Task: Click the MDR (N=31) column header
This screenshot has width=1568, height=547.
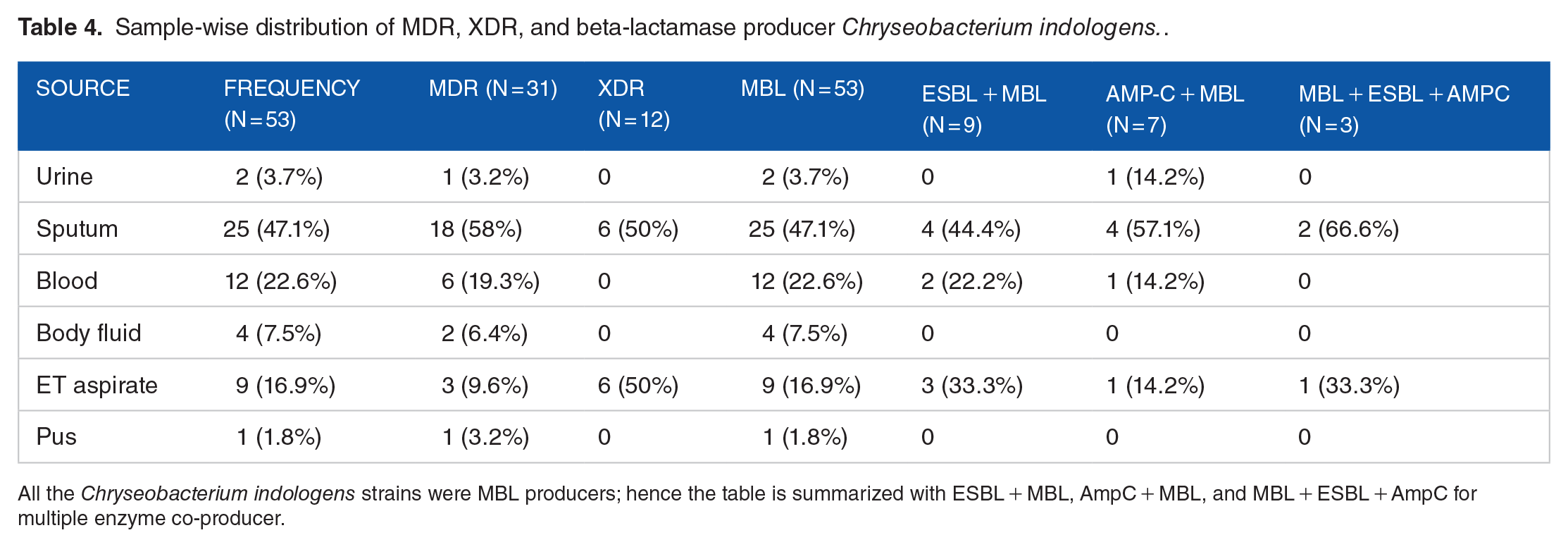Action: click(493, 89)
